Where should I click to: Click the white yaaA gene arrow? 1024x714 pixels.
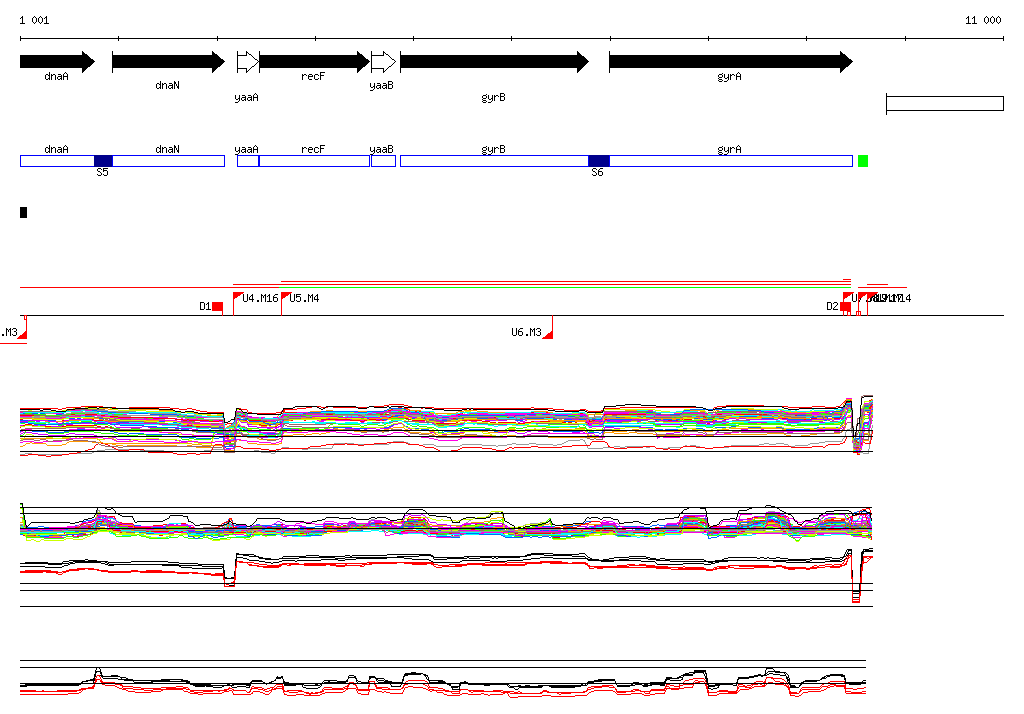(x=248, y=62)
